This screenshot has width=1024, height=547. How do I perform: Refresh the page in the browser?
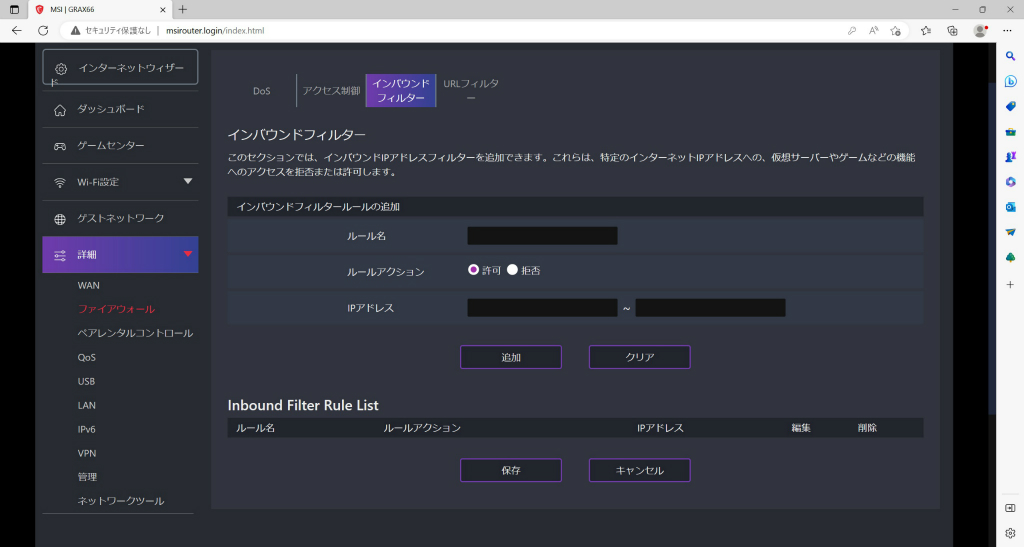coord(43,31)
